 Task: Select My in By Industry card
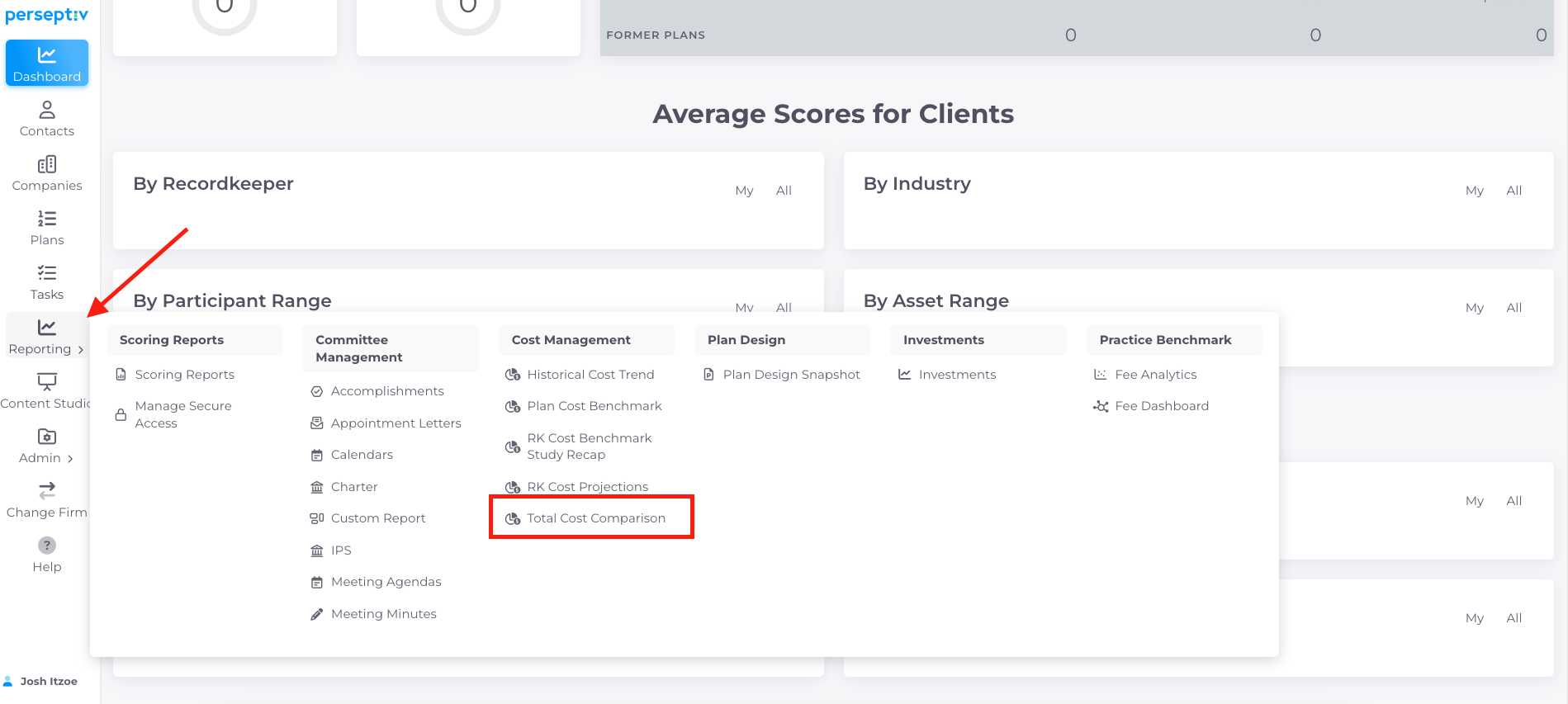coord(1475,191)
